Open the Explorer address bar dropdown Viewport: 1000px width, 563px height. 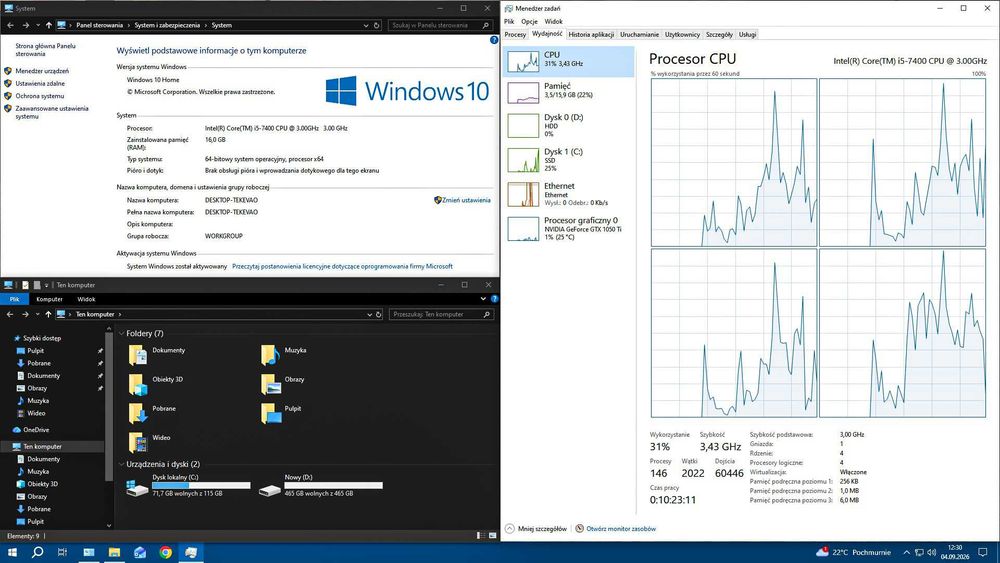pyautogui.click(x=369, y=314)
